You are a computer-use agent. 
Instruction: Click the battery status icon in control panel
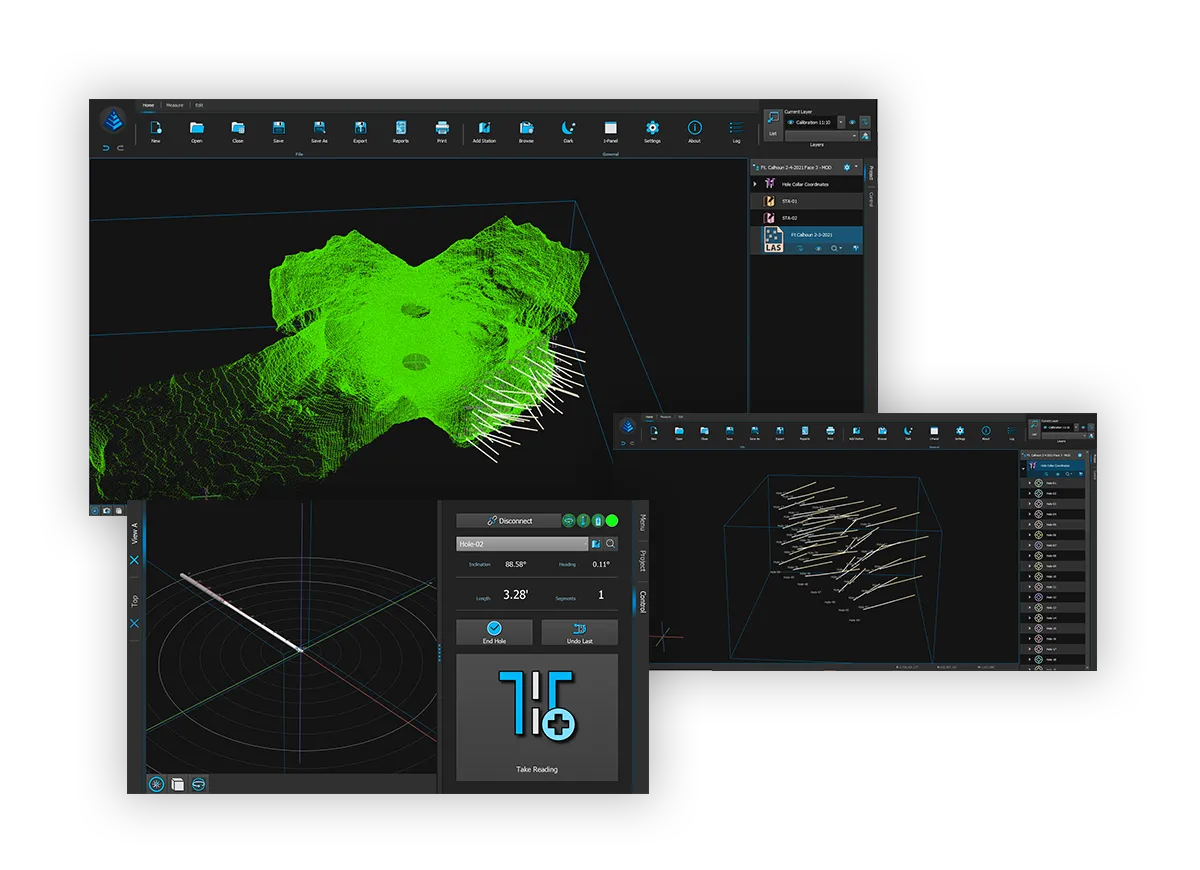pyautogui.click(x=598, y=520)
